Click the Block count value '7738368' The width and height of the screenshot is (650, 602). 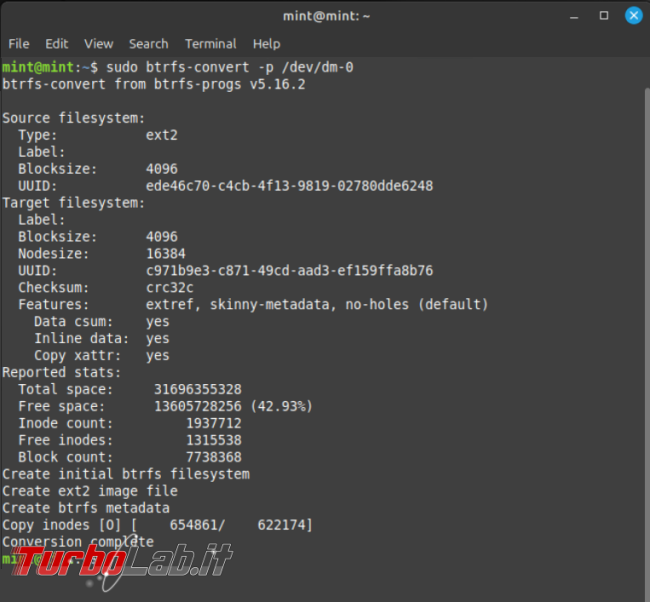click(213, 457)
